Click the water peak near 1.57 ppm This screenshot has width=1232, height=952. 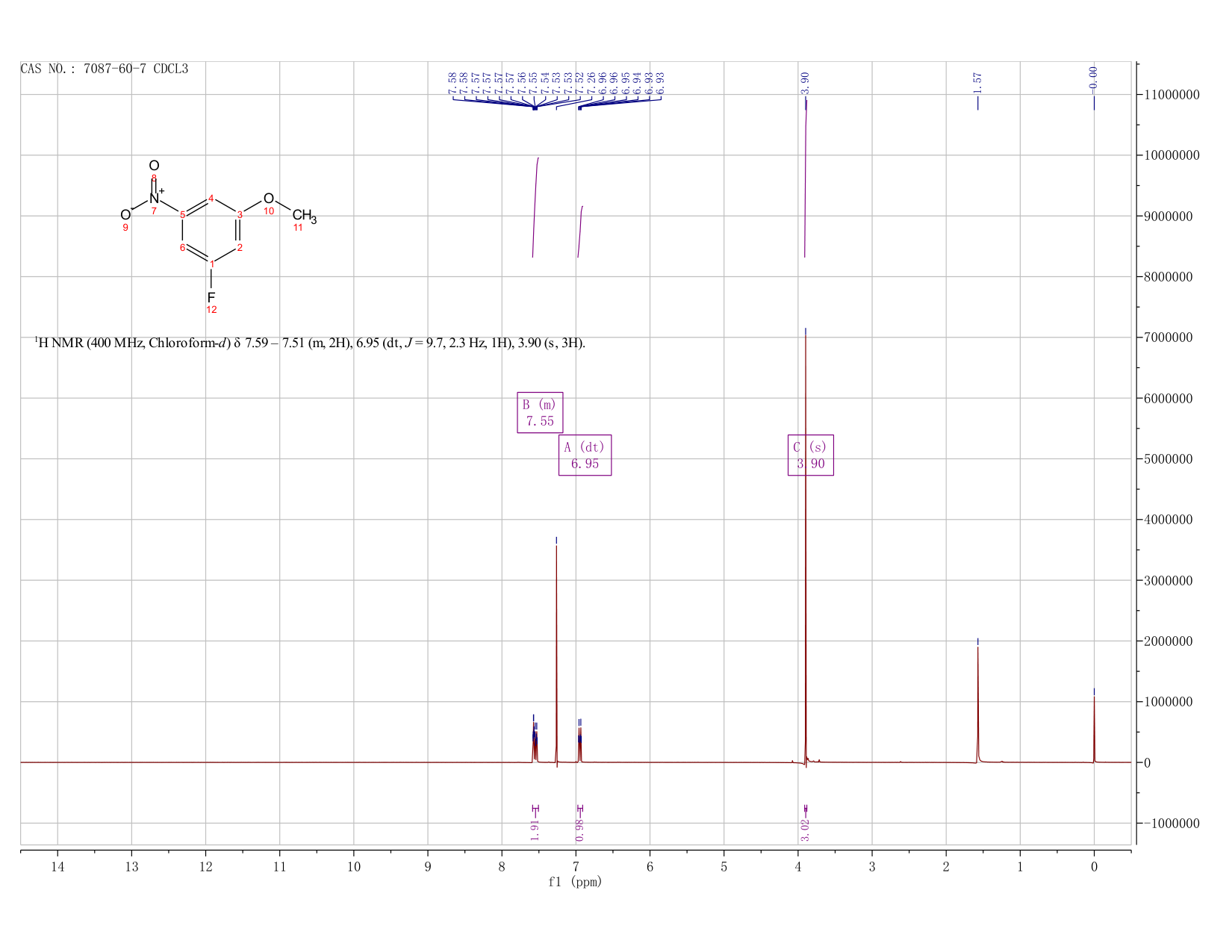click(x=977, y=702)
